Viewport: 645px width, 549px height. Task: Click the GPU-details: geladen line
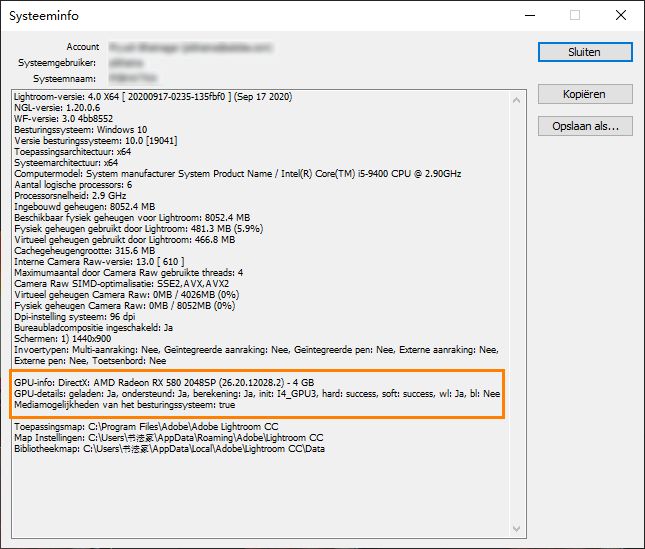[257, 394]
